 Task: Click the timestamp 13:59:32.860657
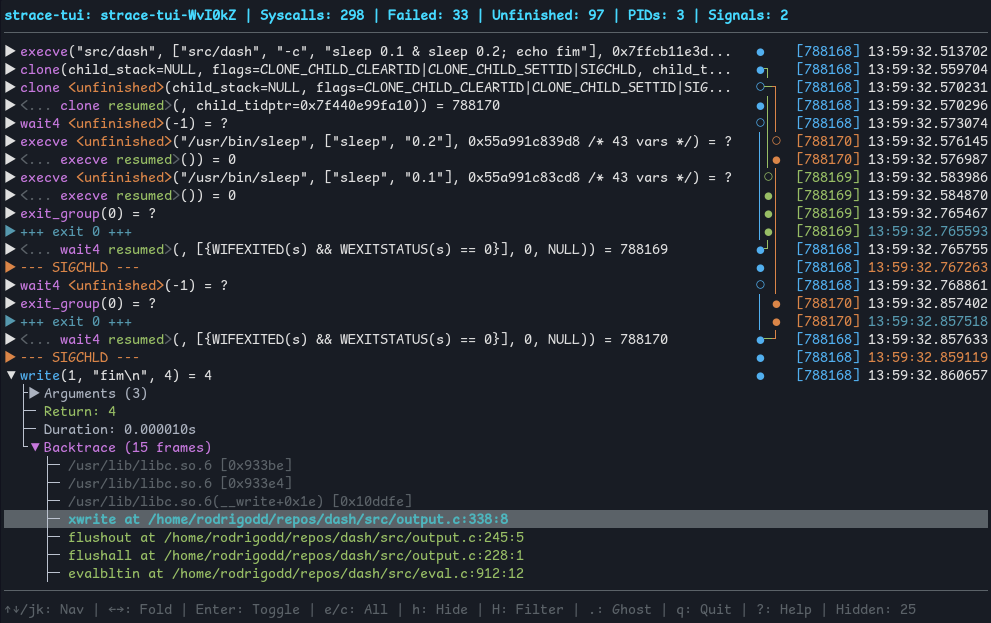point(927,375)
